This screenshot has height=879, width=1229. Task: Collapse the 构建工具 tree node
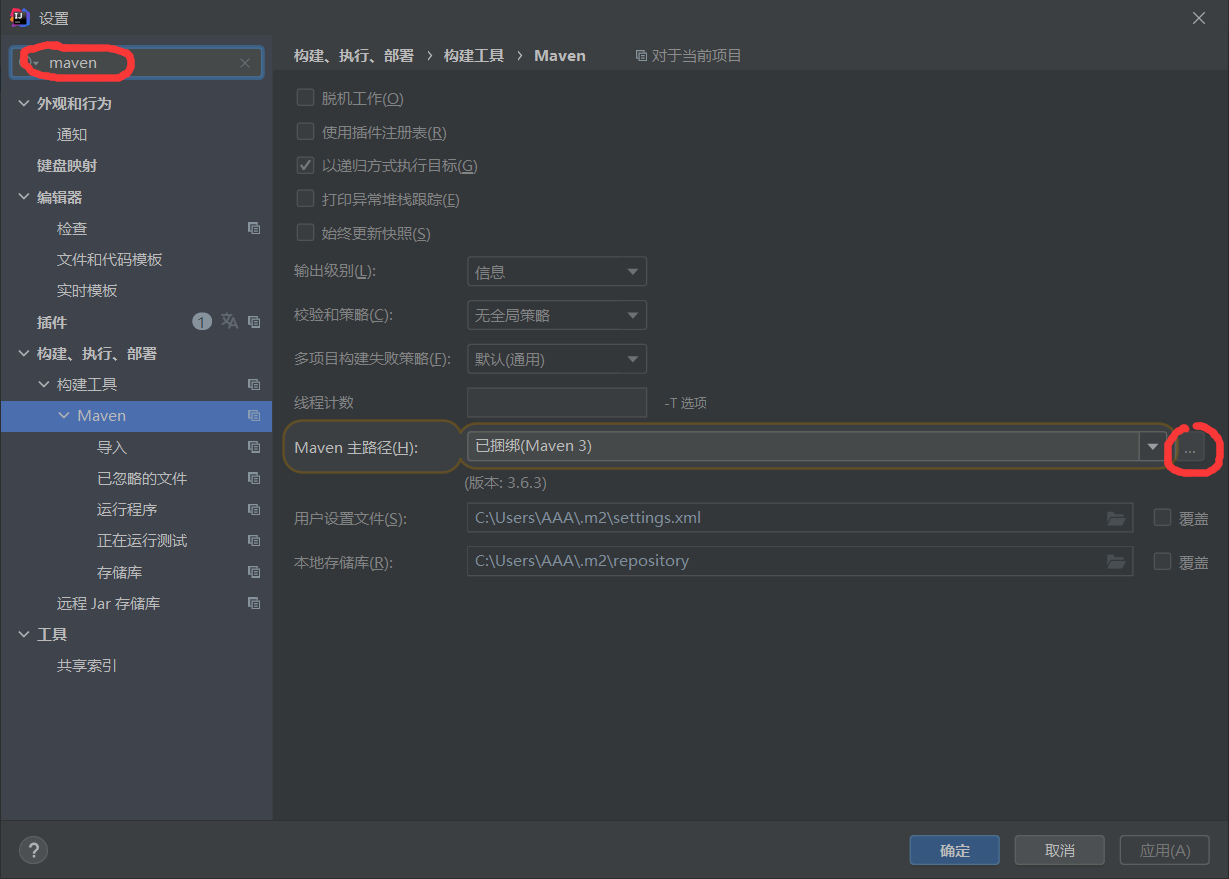point(44,384)
